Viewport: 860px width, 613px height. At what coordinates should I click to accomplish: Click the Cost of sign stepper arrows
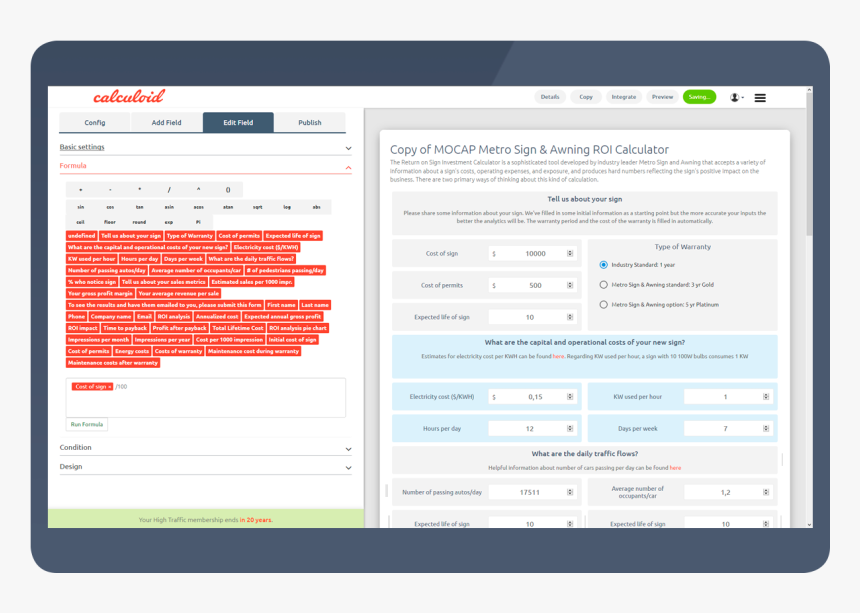pyautogui.click(x=570, y=254)
